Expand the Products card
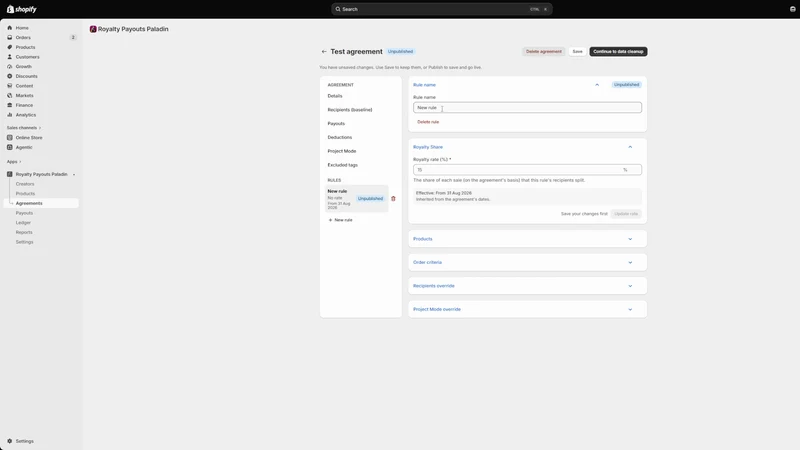 point(527,239)
